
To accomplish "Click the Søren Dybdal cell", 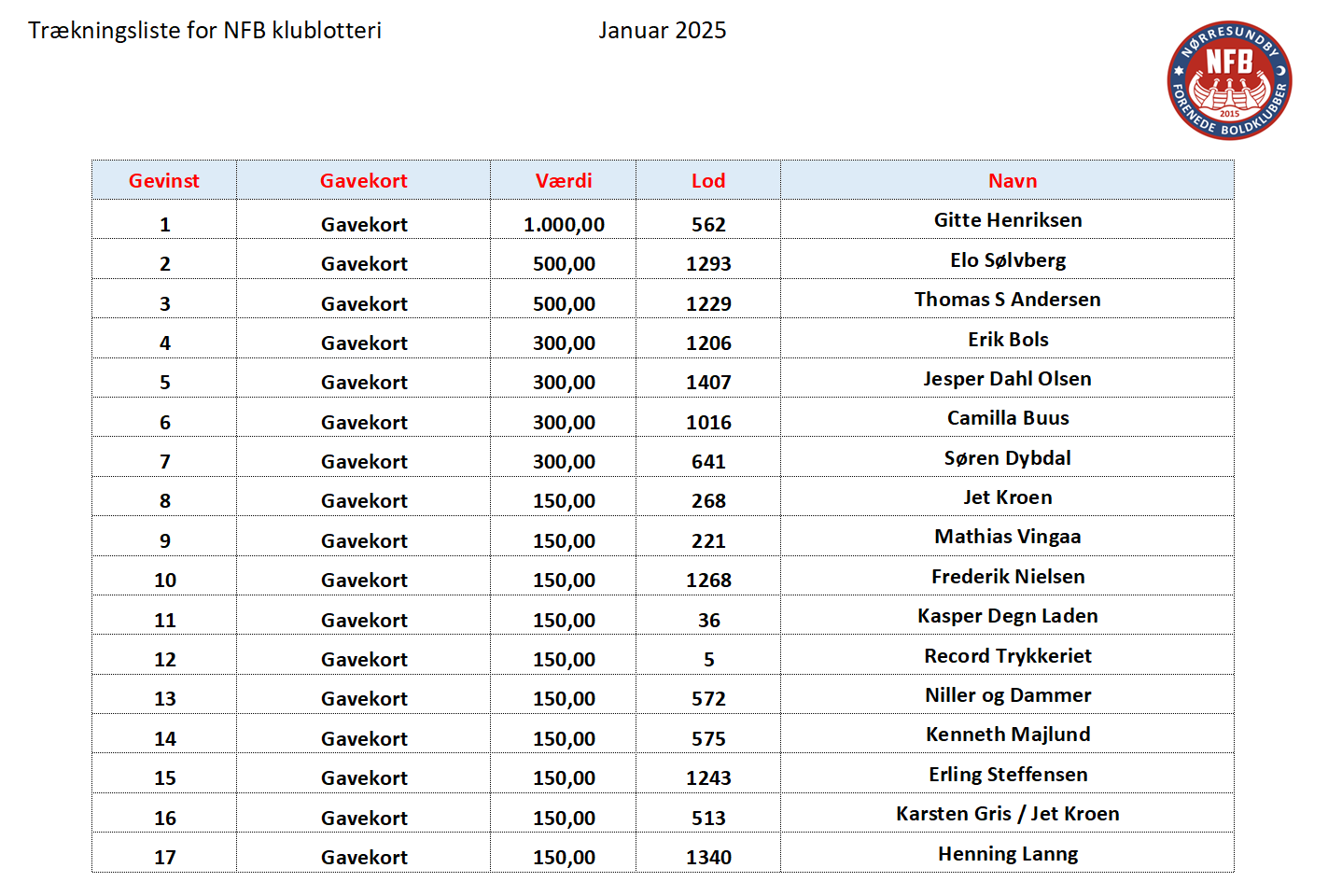I will (1008, 458).
